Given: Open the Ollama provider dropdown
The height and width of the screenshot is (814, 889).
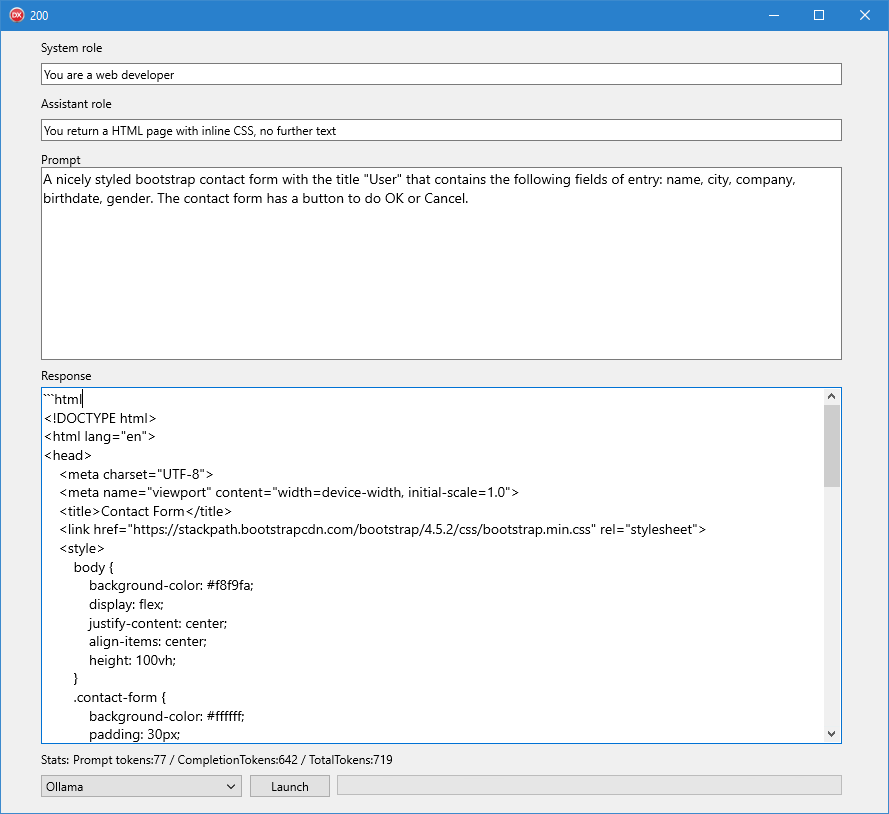Looking at the screenshot, I should (x=141, y=786).
